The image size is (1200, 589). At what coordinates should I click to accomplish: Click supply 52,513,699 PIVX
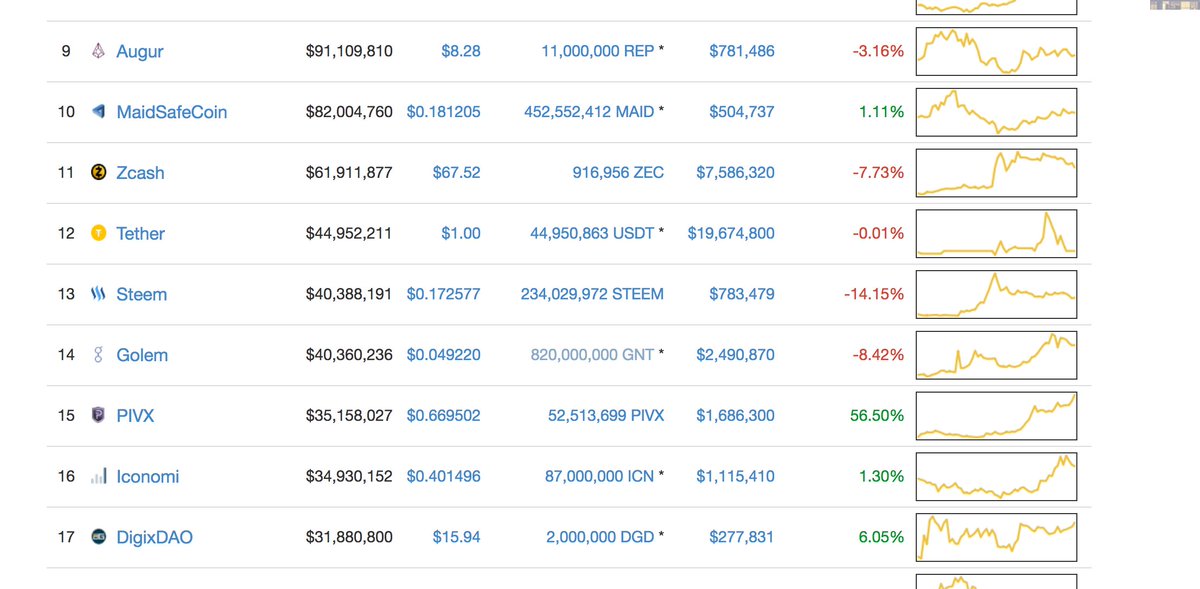[606, 415]
